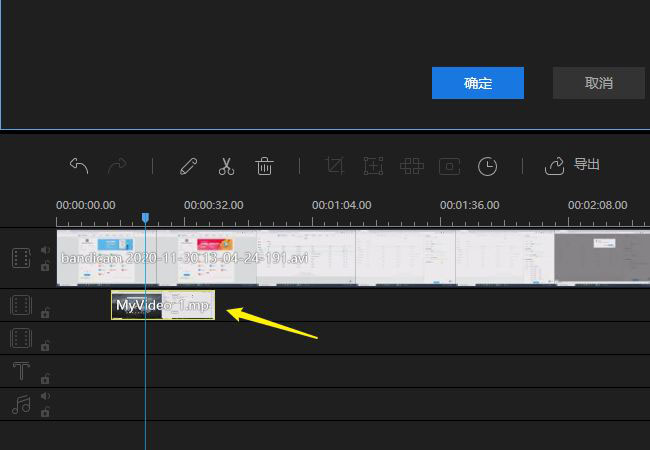650x450 pixels.
Task: Click the zoom frame tool icon
Action: 373,166
